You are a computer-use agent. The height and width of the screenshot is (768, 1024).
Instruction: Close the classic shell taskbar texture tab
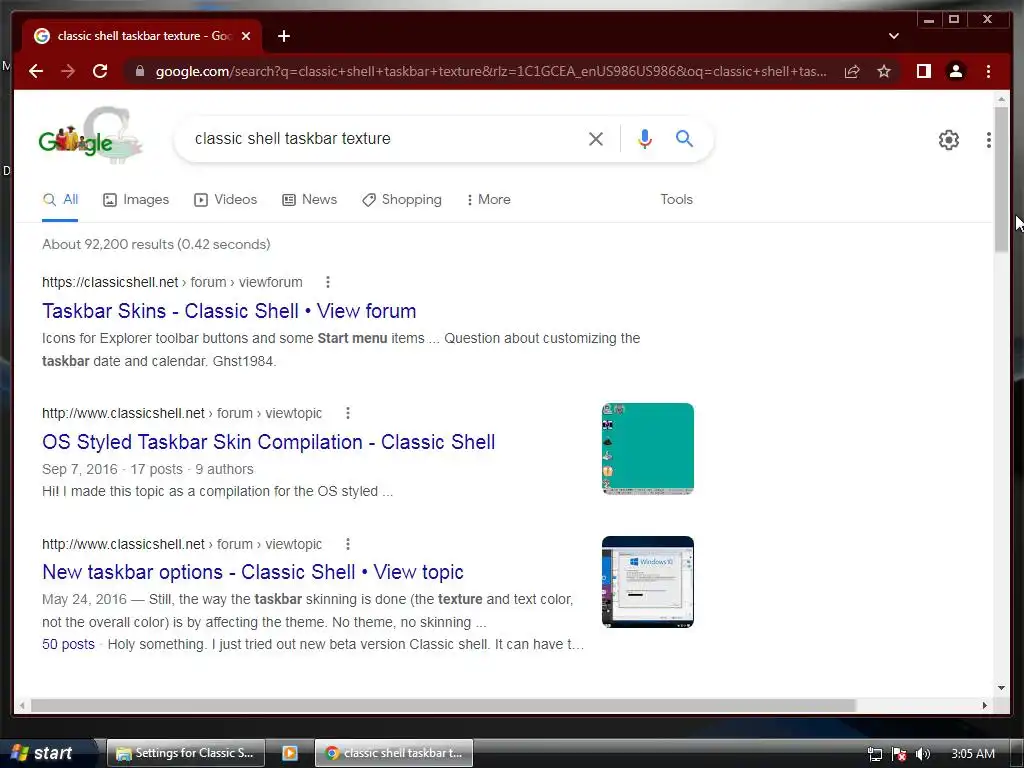click(x=246, y=36)
